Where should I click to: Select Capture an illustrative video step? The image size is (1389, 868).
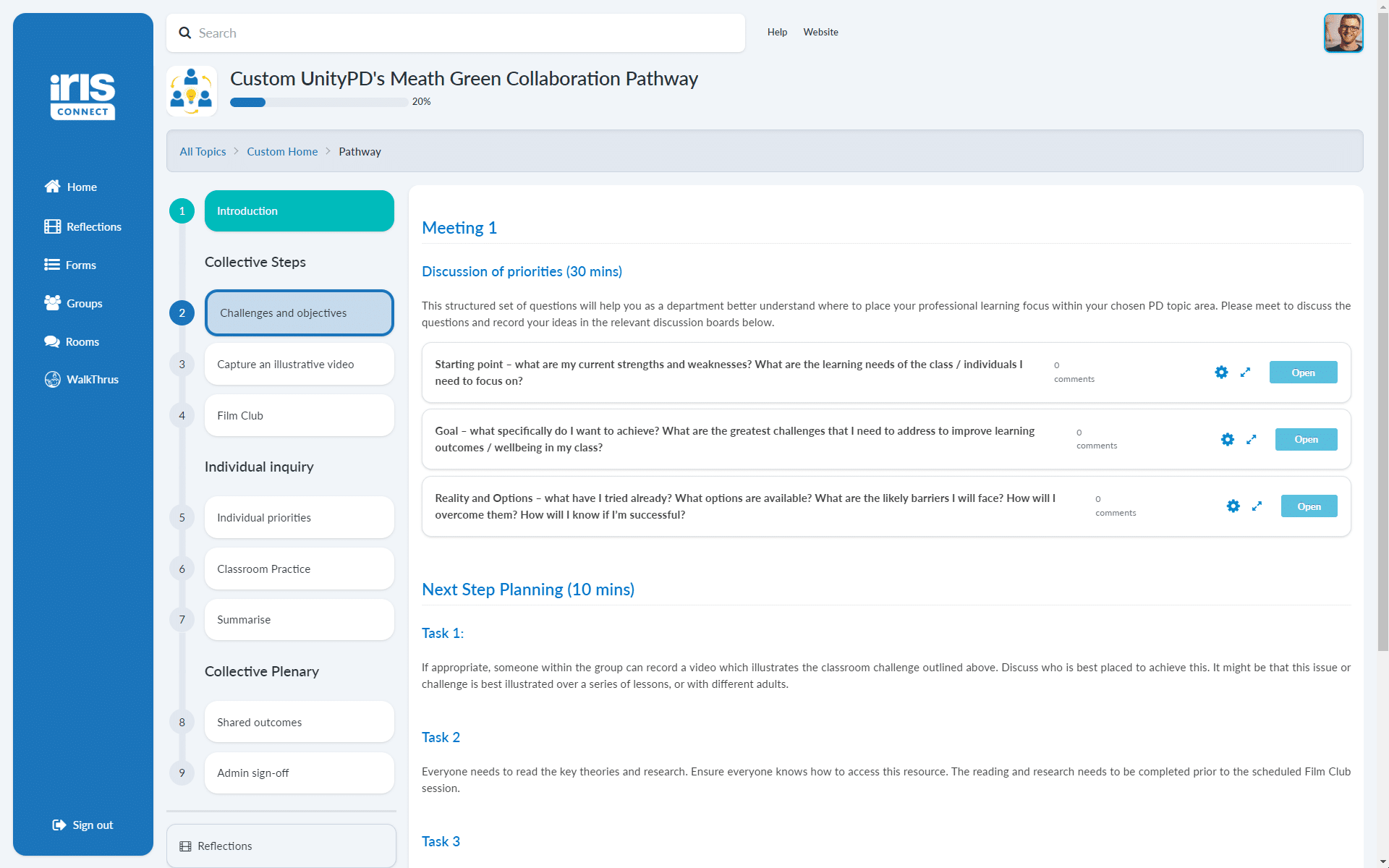[300, 365]
